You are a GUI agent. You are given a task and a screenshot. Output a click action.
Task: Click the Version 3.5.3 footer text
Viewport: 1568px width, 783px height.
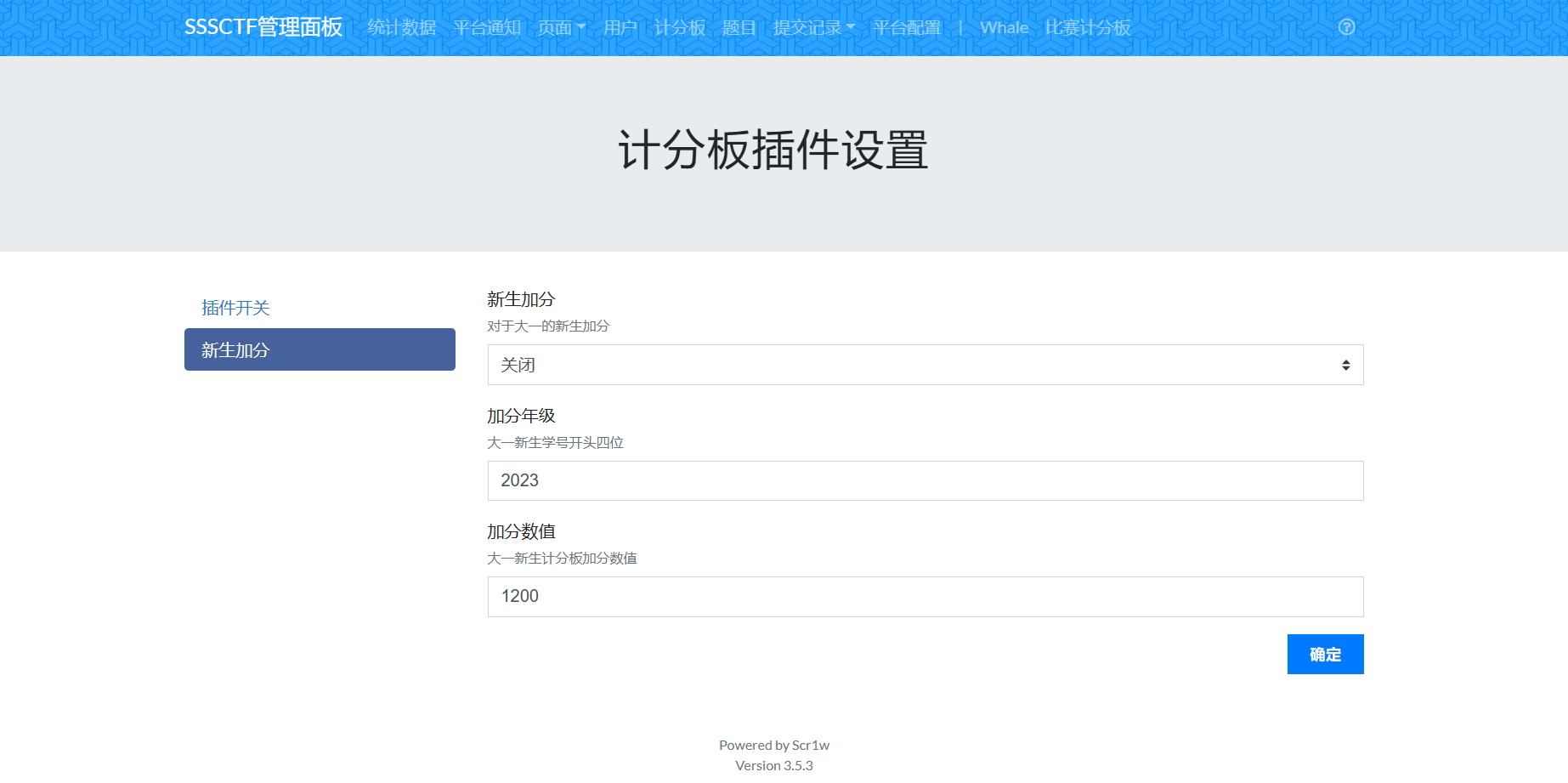pos(773,766)
